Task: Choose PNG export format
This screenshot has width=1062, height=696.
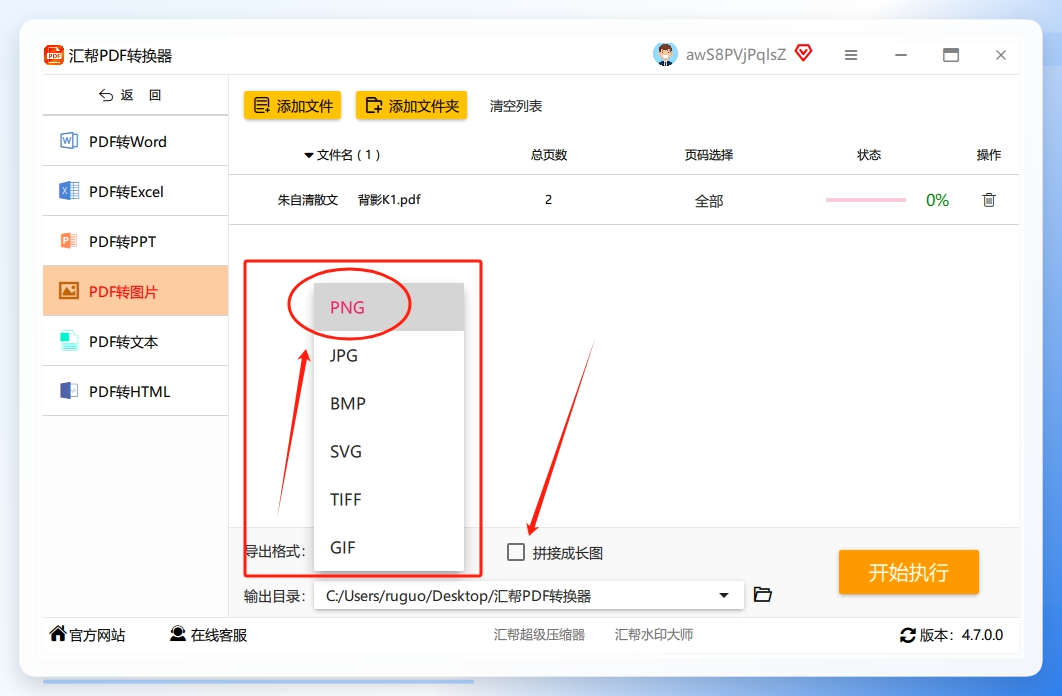Action: click(x=389, y=307)
